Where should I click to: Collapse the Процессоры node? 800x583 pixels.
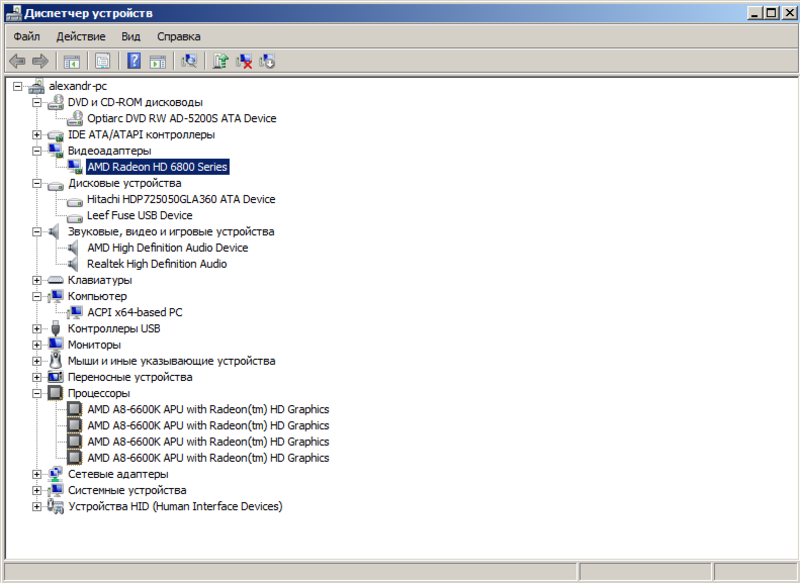point(36,393)
